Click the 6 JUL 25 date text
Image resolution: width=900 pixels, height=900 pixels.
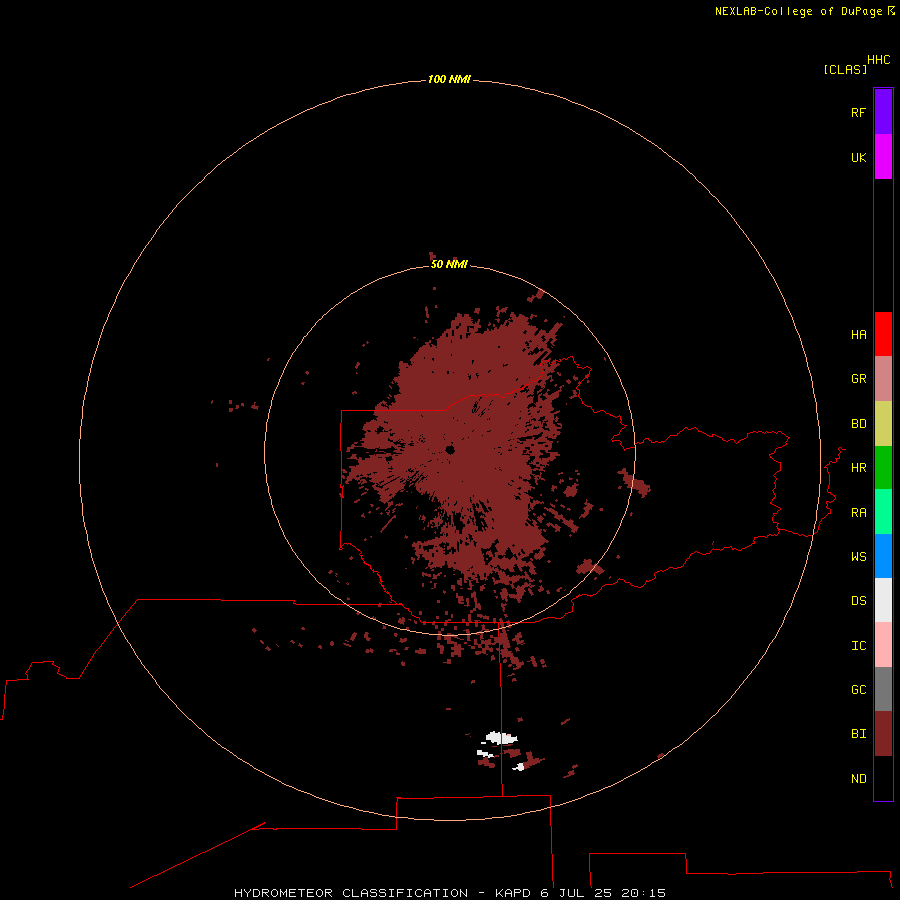click(575, 893)
